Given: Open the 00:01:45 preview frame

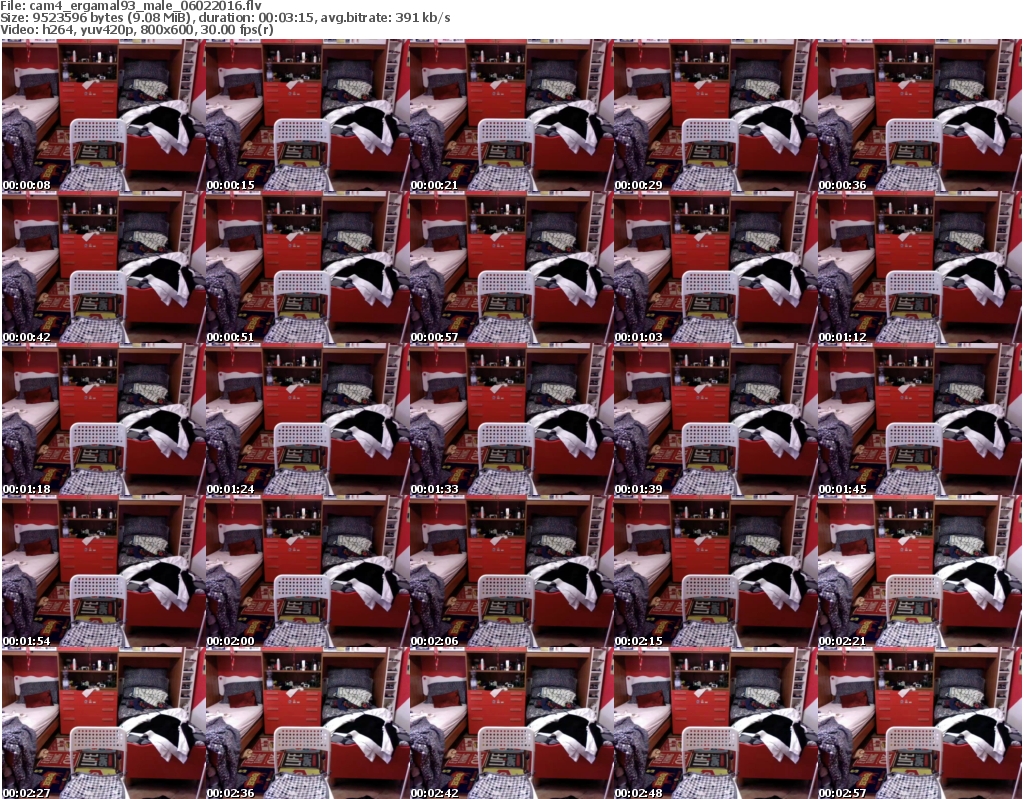Looking at the screenshot, I should coord(920,419).
